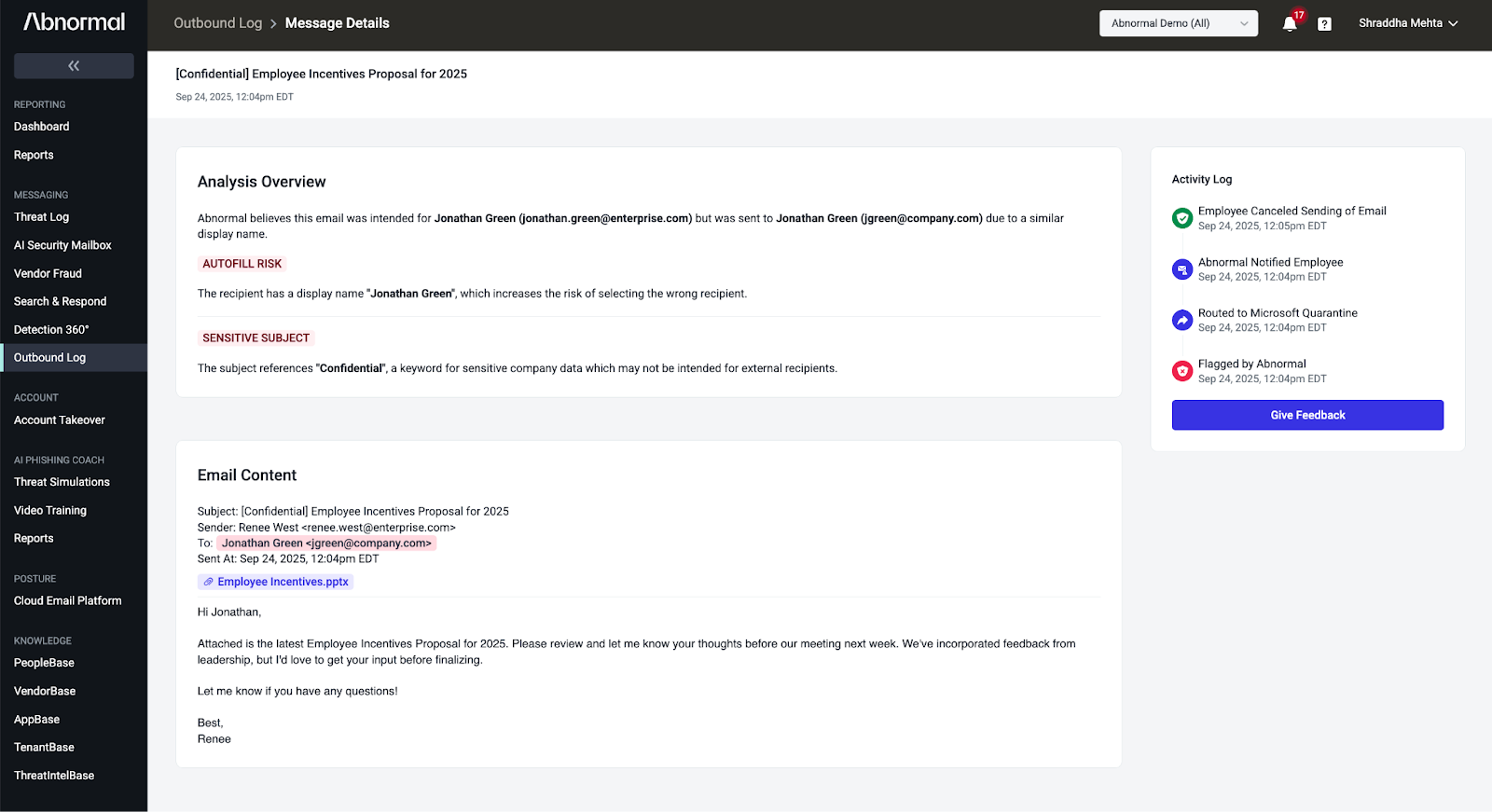
Task: Click the red Flagged by Abnormal icon
Action: [x=1182, y=371]
